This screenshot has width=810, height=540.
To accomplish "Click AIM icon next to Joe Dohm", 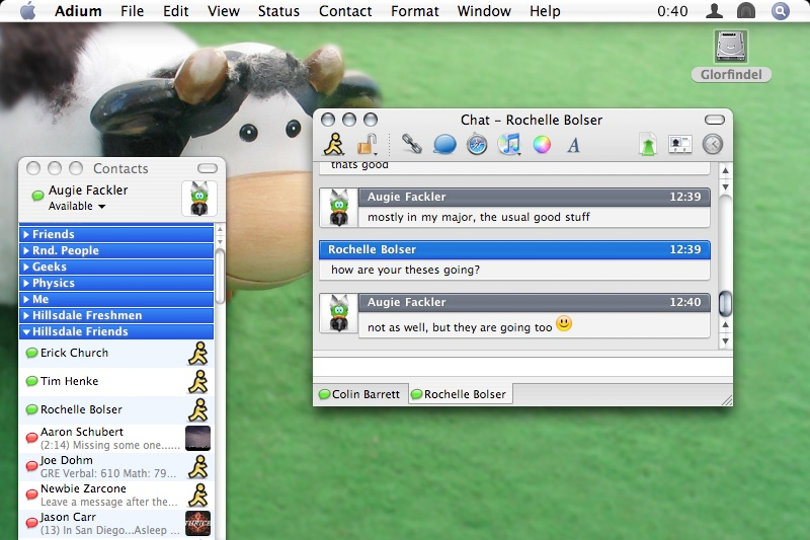I will click(x=198, y=467).
